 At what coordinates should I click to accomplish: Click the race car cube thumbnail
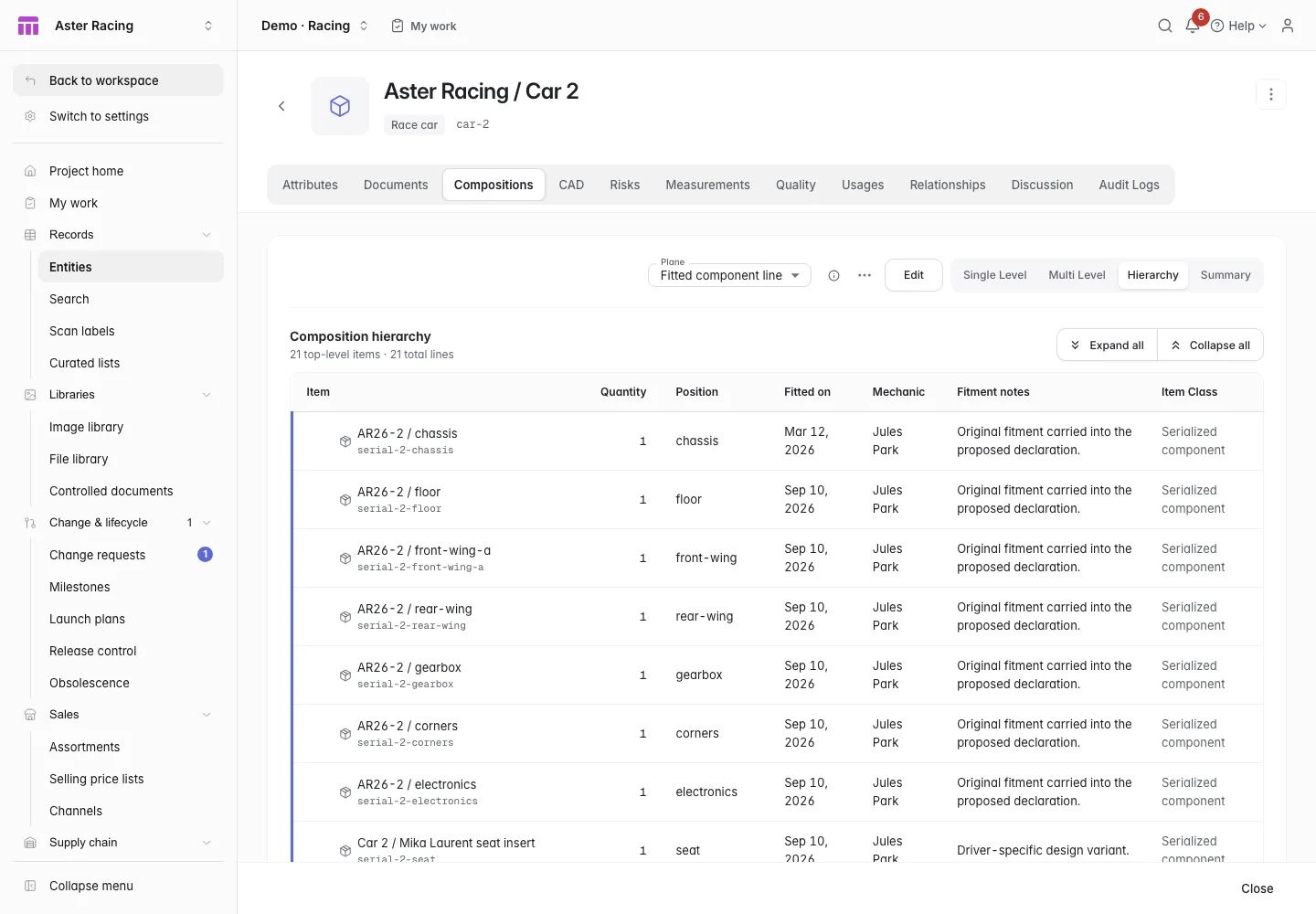point(340,106)
